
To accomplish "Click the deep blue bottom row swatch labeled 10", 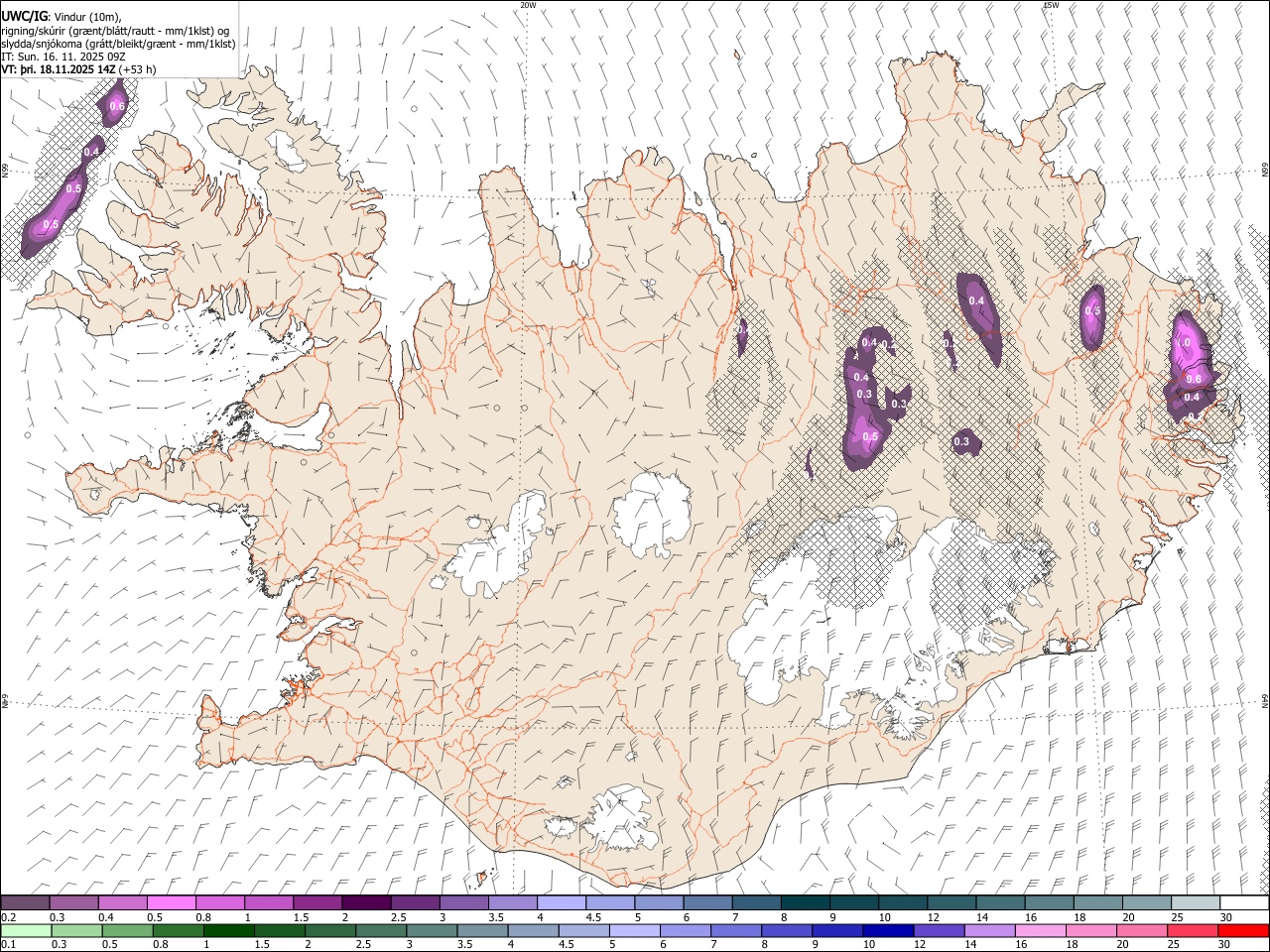I will [888, 931].
